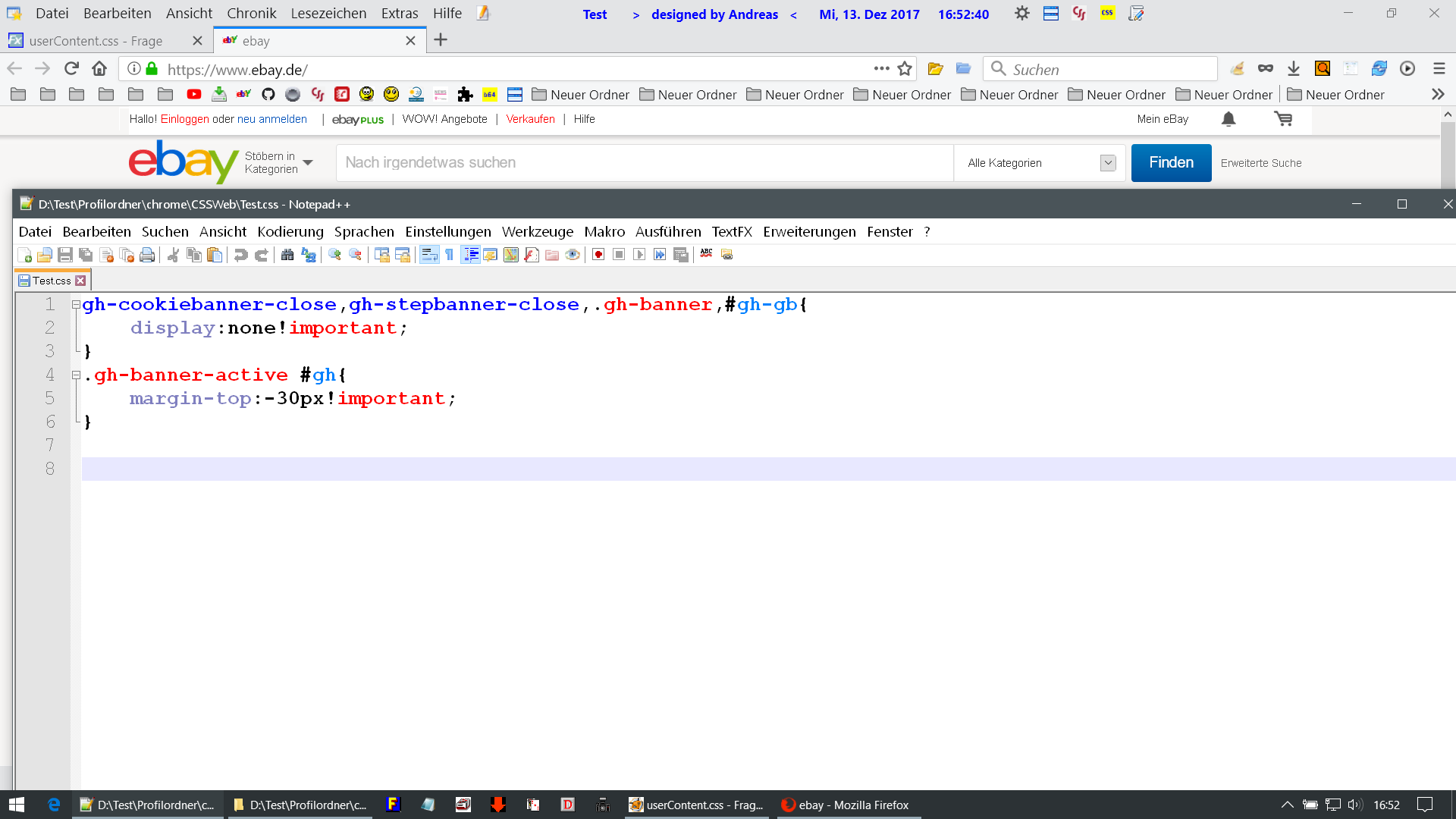Start macro recording with red dot icon
Screen dimensions: 1456x819
click(x=598, y=255)
